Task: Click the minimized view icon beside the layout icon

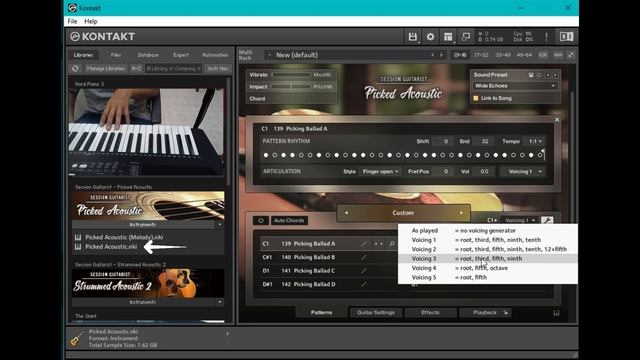Action: [x=466, y=37]
